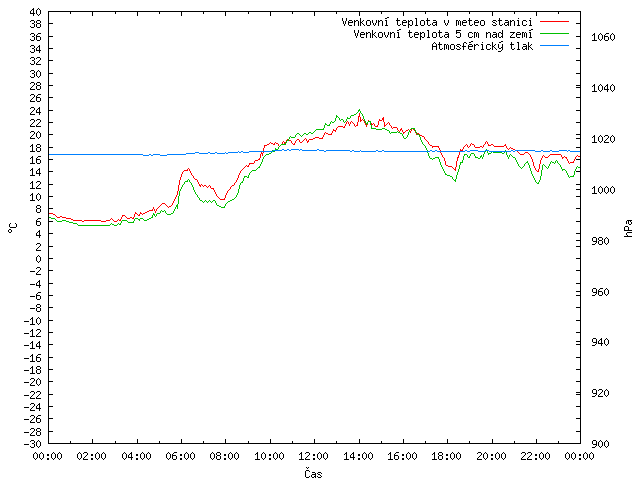The image size is (640, 480).
Task: Click legend label 'Venkovní teplota v meteo stanici'
Action: click(x=437, y=22)
